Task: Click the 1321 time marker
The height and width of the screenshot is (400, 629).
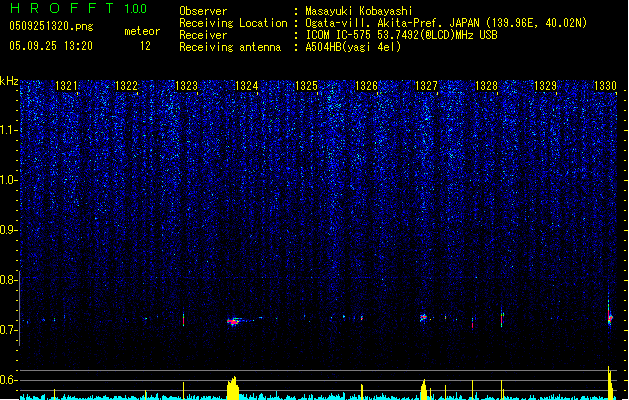Action: (x=66, y=86)
